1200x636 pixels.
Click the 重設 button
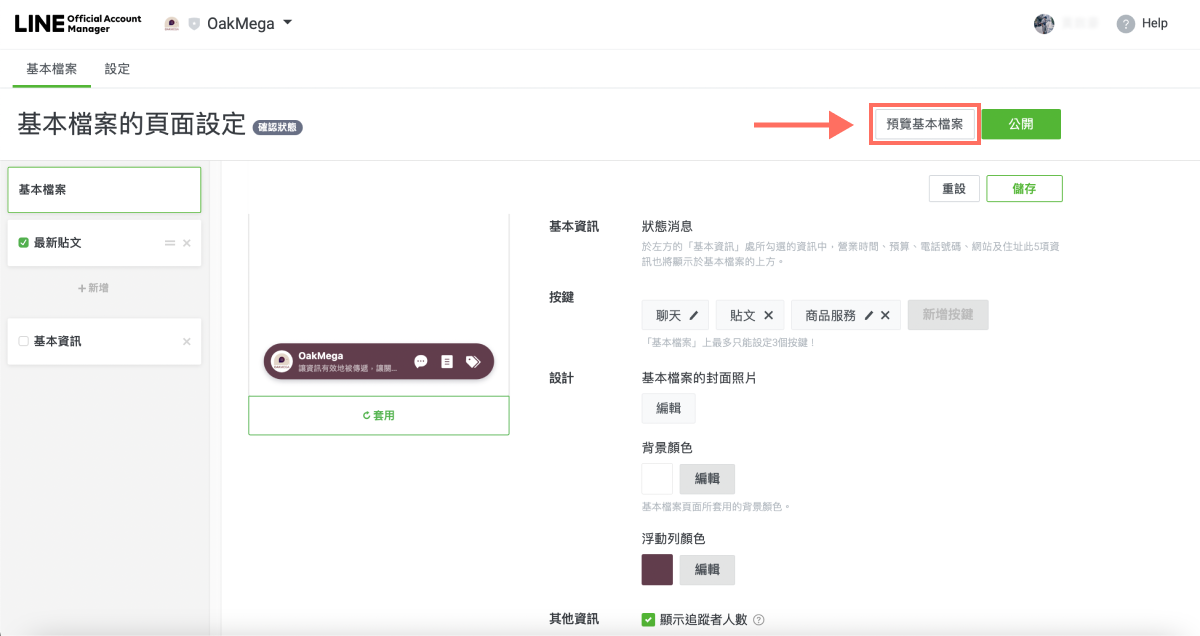[954, 188]
